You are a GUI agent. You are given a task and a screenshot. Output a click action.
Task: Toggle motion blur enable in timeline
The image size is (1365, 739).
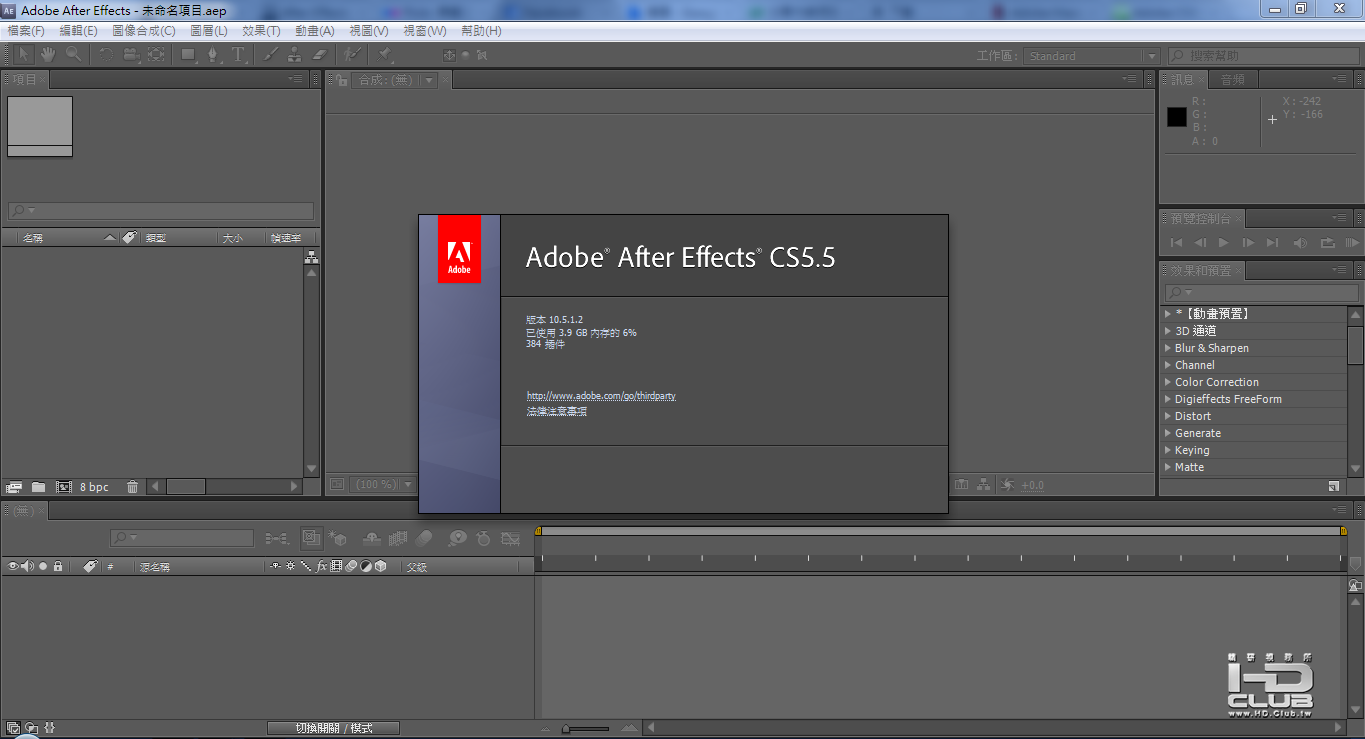[x=424, y=538]
